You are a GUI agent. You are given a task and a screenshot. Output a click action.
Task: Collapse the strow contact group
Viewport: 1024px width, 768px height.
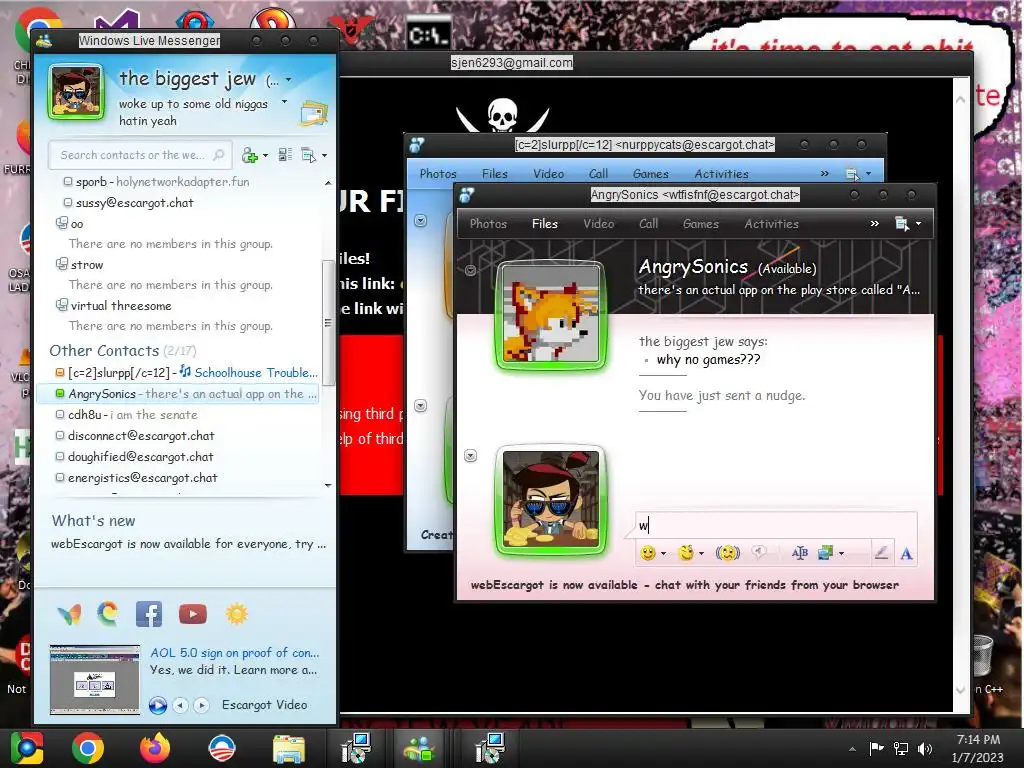tap(62, 264)
